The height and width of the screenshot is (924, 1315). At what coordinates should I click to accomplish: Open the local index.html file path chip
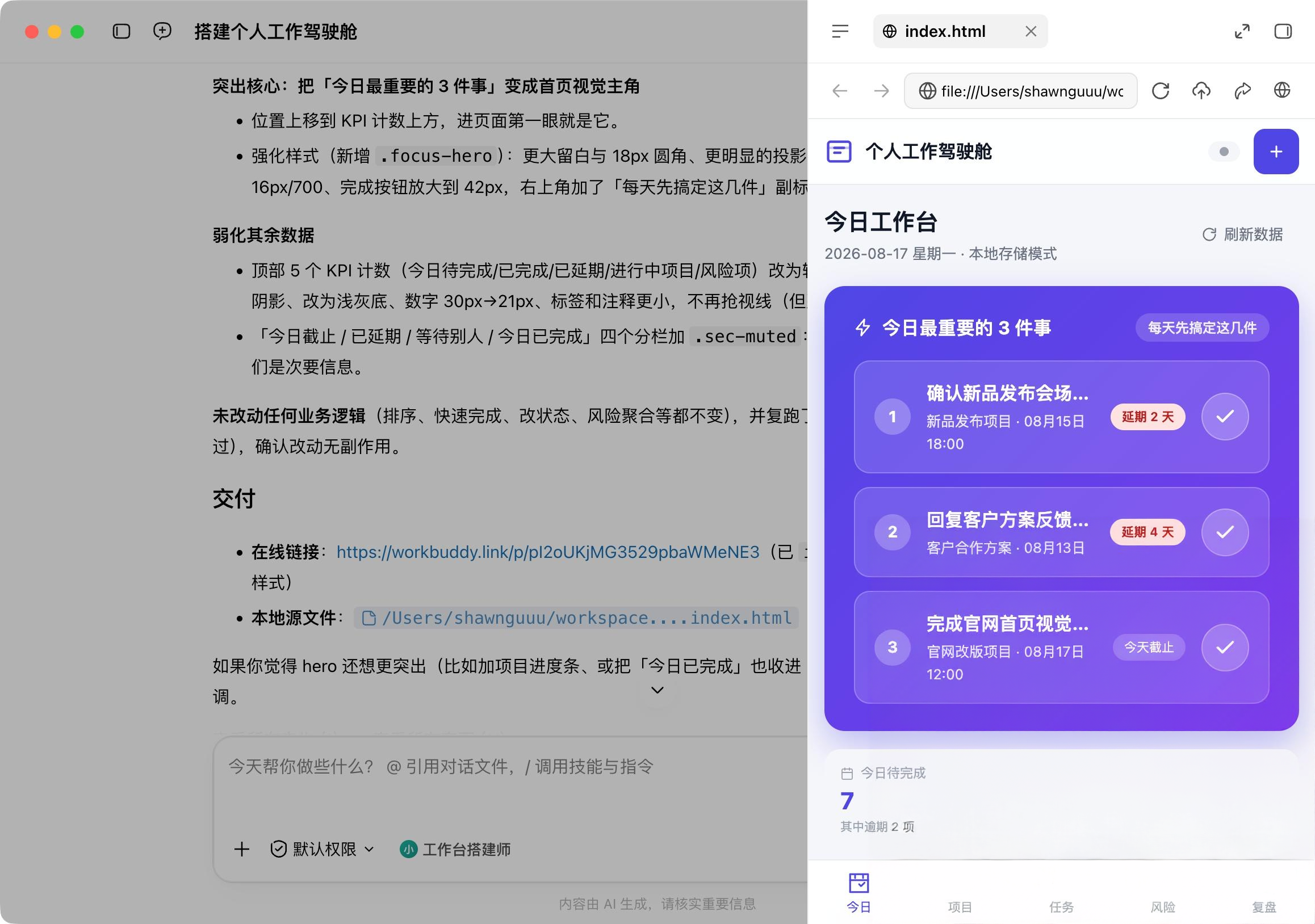coord(576,618)
